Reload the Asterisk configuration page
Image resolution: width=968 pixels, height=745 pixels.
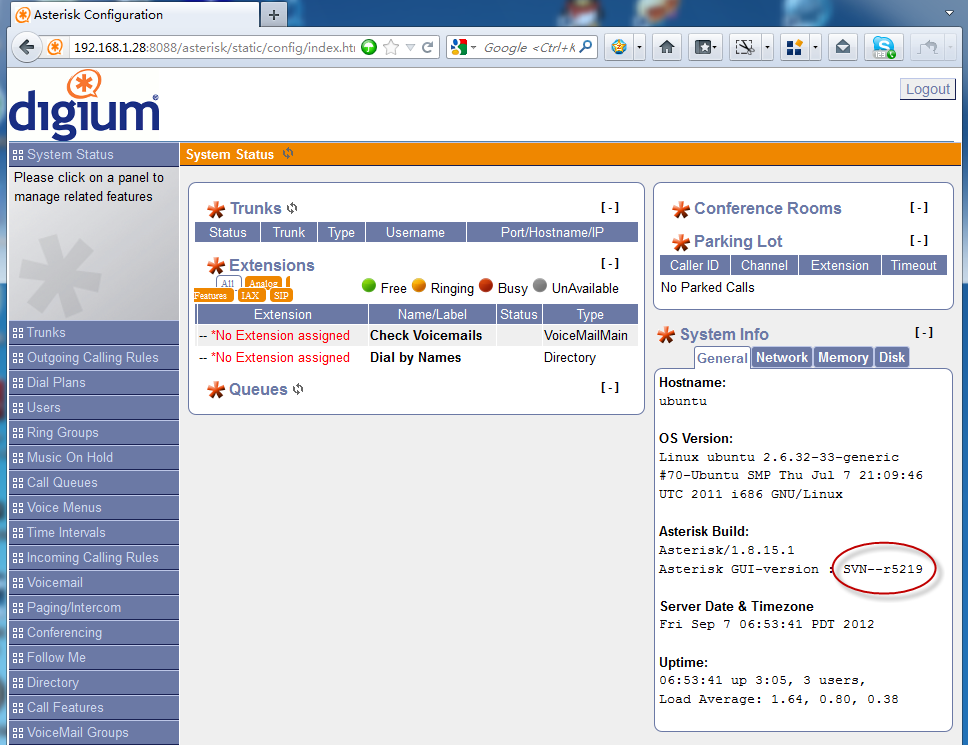pyautogui.click(x=427, y=48)
